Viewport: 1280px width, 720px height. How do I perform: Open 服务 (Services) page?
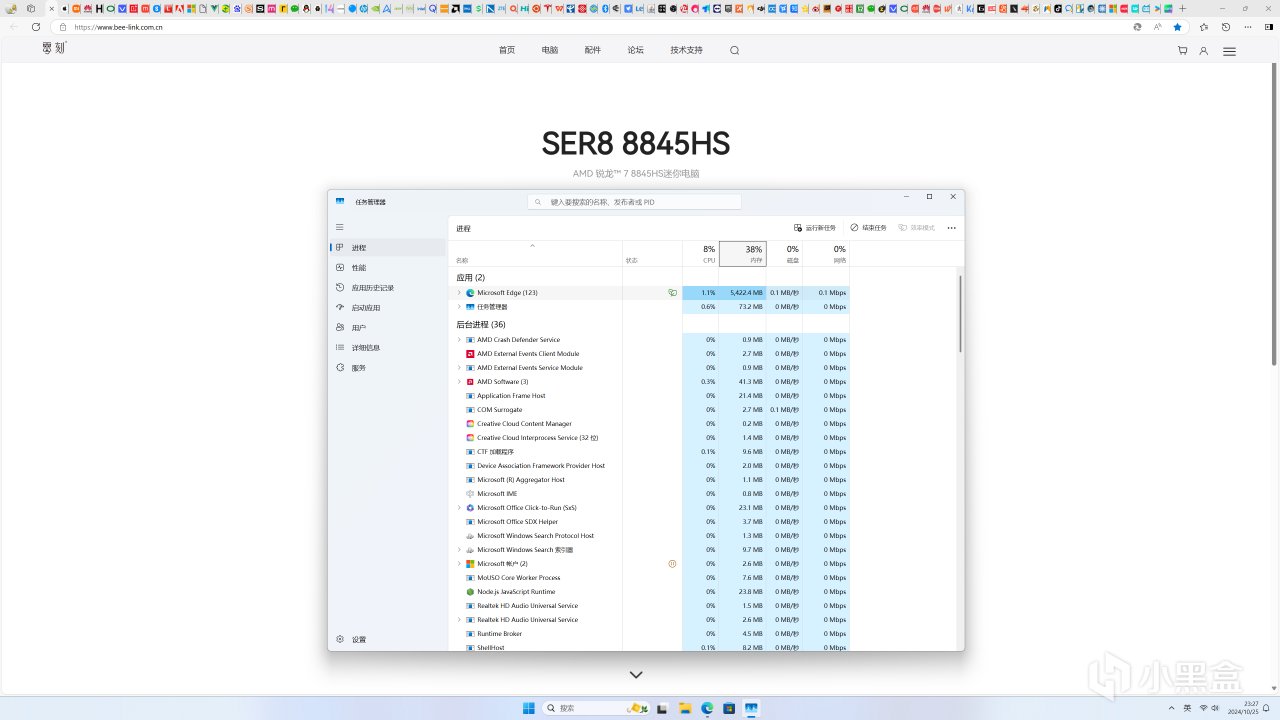click(388, 368)
